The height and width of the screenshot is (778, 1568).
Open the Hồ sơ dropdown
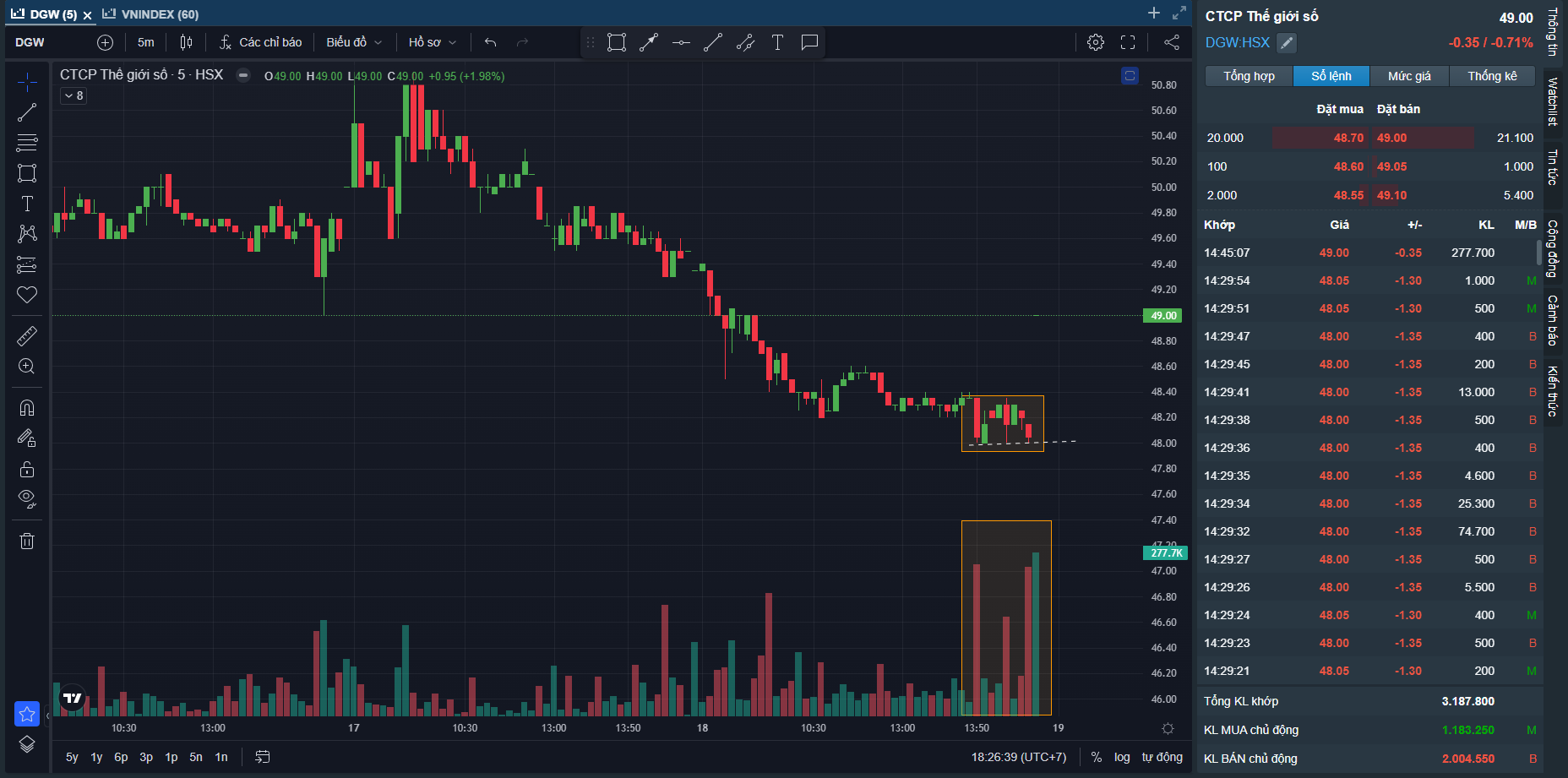point(432,42)
